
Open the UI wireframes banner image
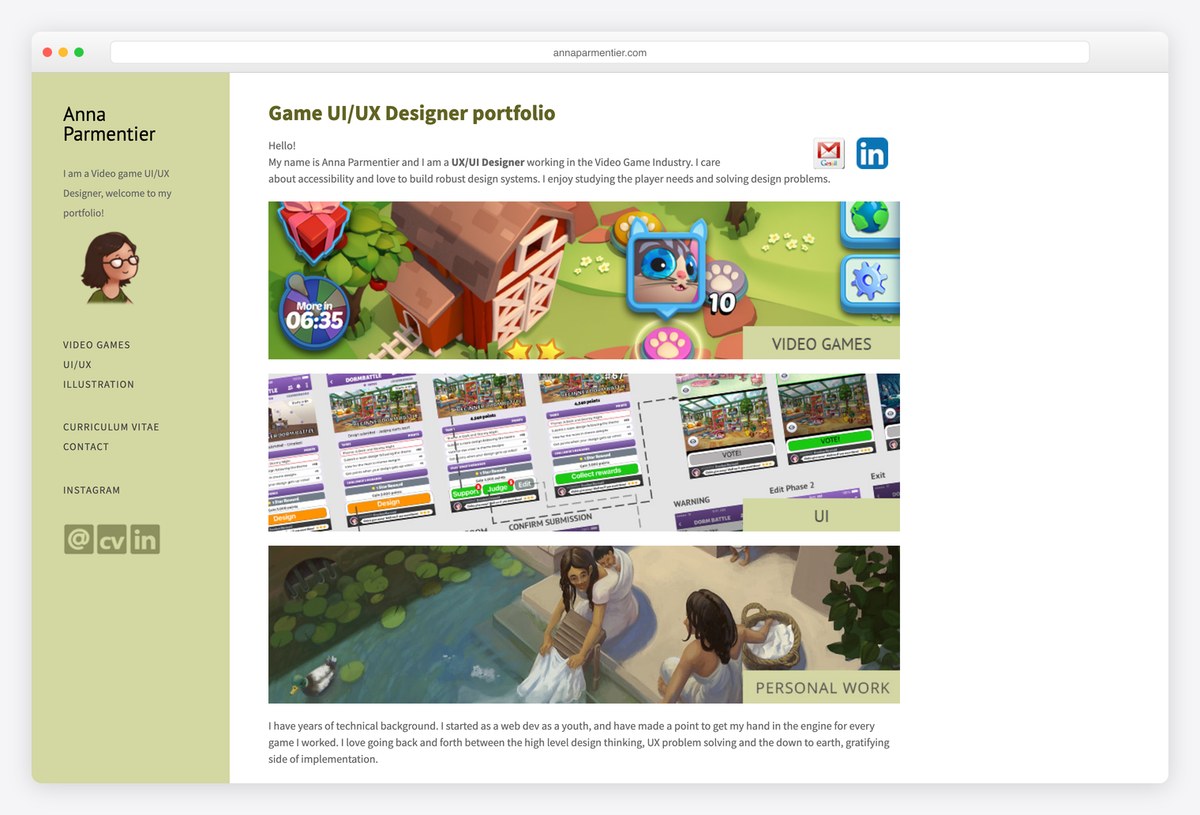coord(584,452)
